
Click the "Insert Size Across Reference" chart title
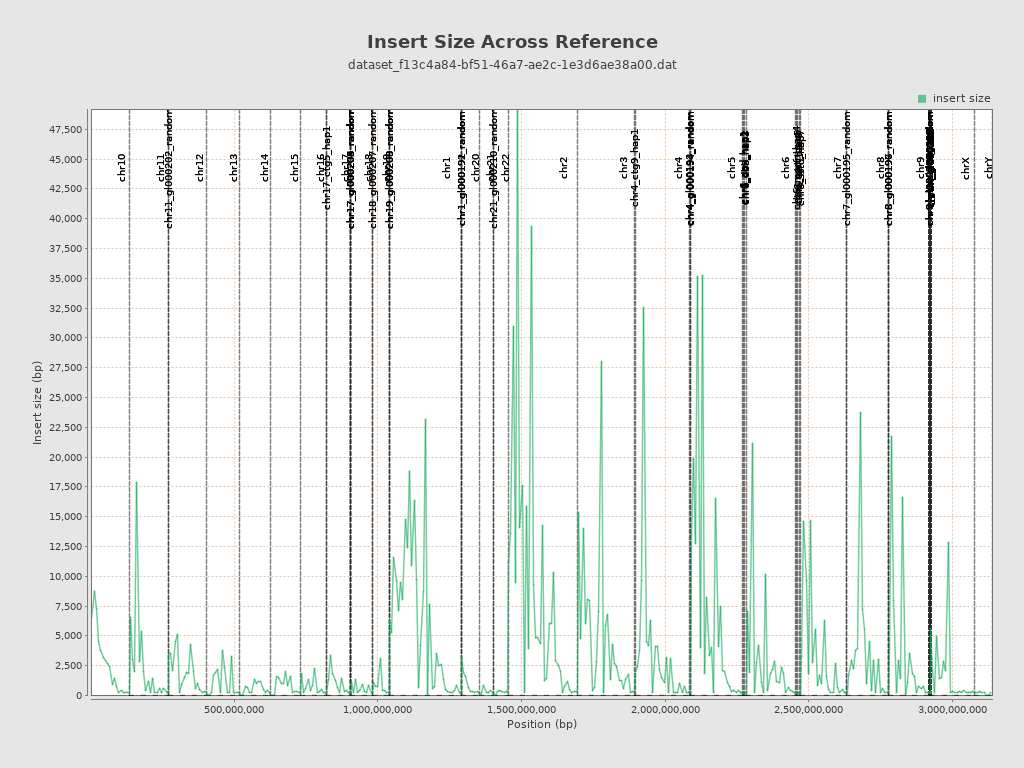[512, 42]
